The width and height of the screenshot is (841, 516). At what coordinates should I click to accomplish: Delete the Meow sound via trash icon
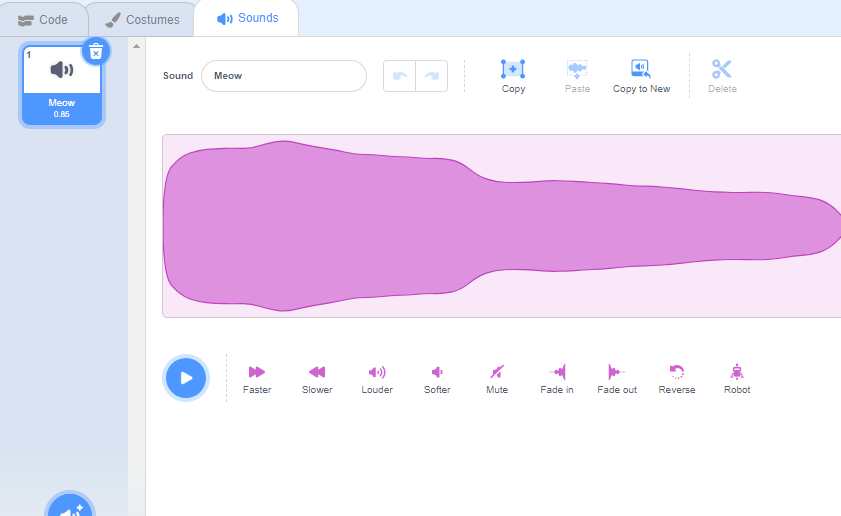(x=96, y=51)
